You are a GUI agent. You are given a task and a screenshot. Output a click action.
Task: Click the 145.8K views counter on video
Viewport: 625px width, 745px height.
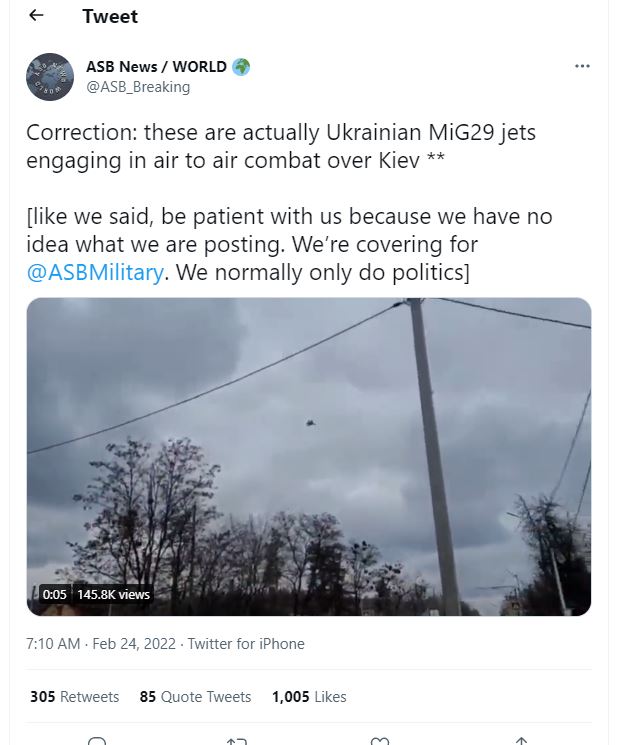tap(113, 594)
